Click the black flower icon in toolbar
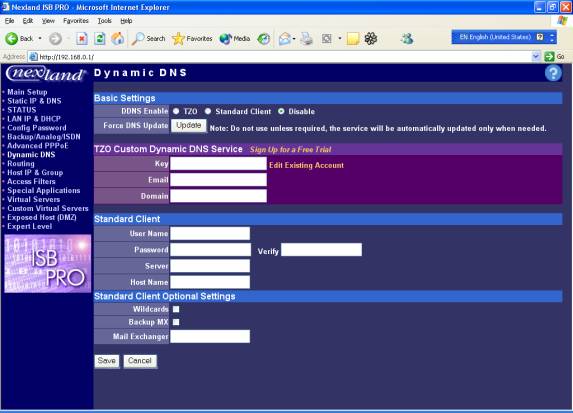Image resolution: width=573 pixels, height=413 pixels. 371,38
